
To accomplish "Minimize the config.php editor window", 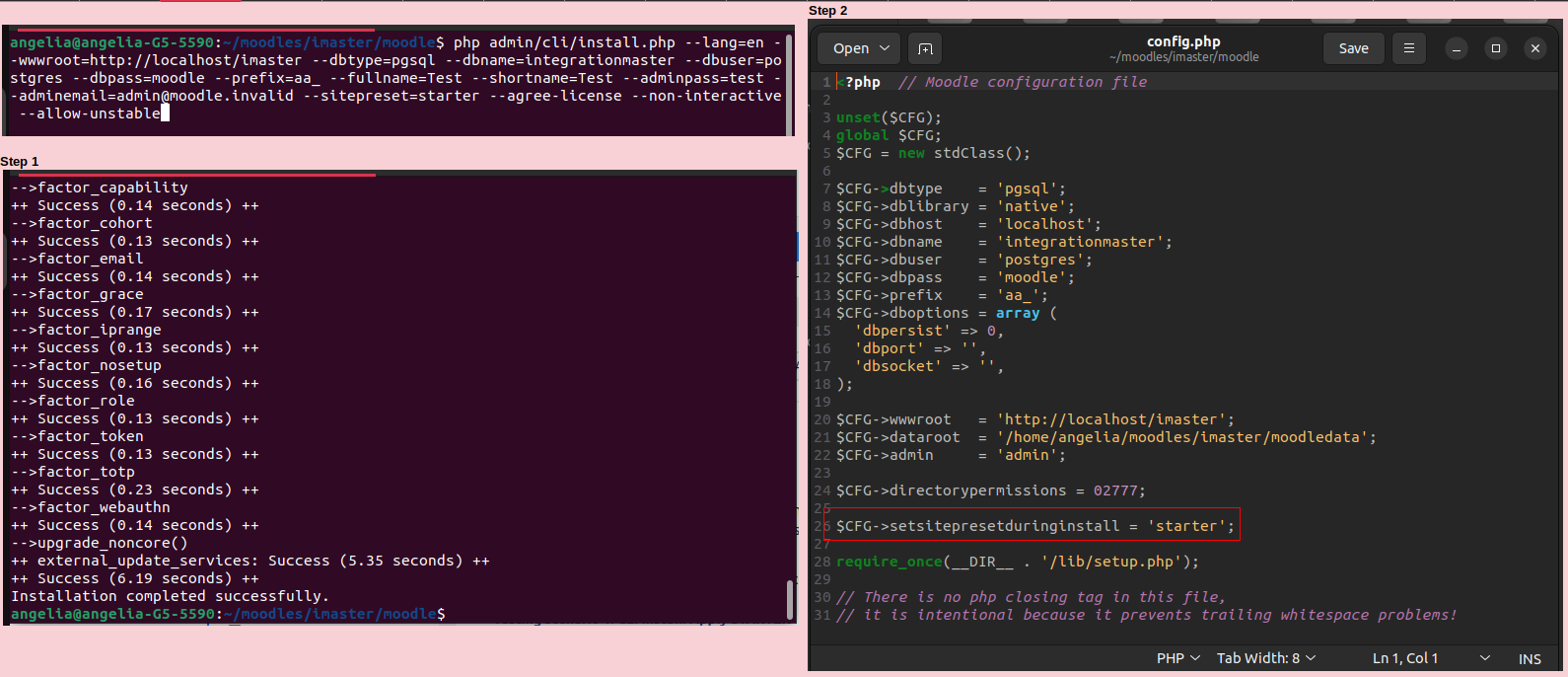I will [1457, 48].
